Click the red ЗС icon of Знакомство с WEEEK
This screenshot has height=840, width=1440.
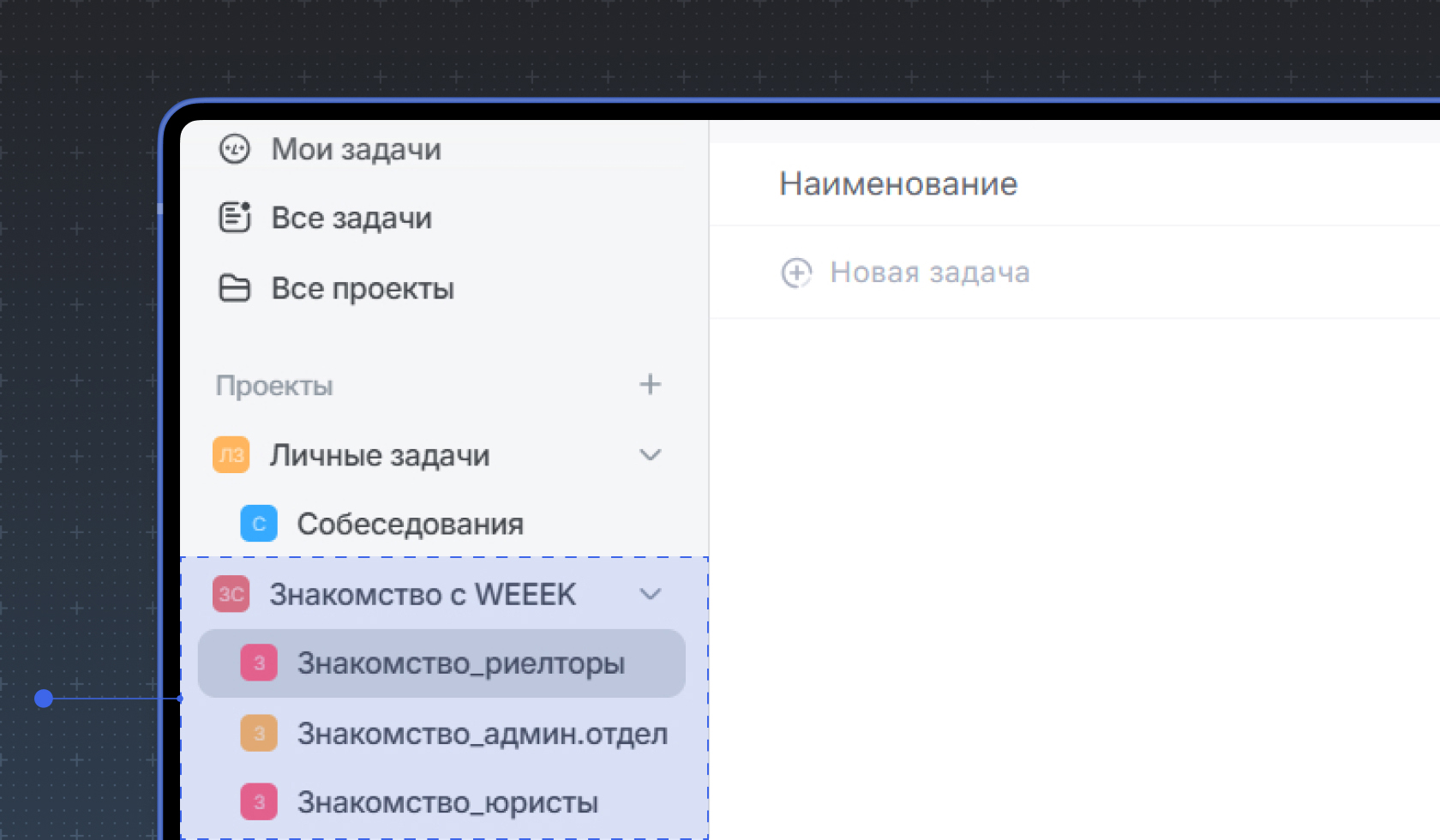pos(230,593)
